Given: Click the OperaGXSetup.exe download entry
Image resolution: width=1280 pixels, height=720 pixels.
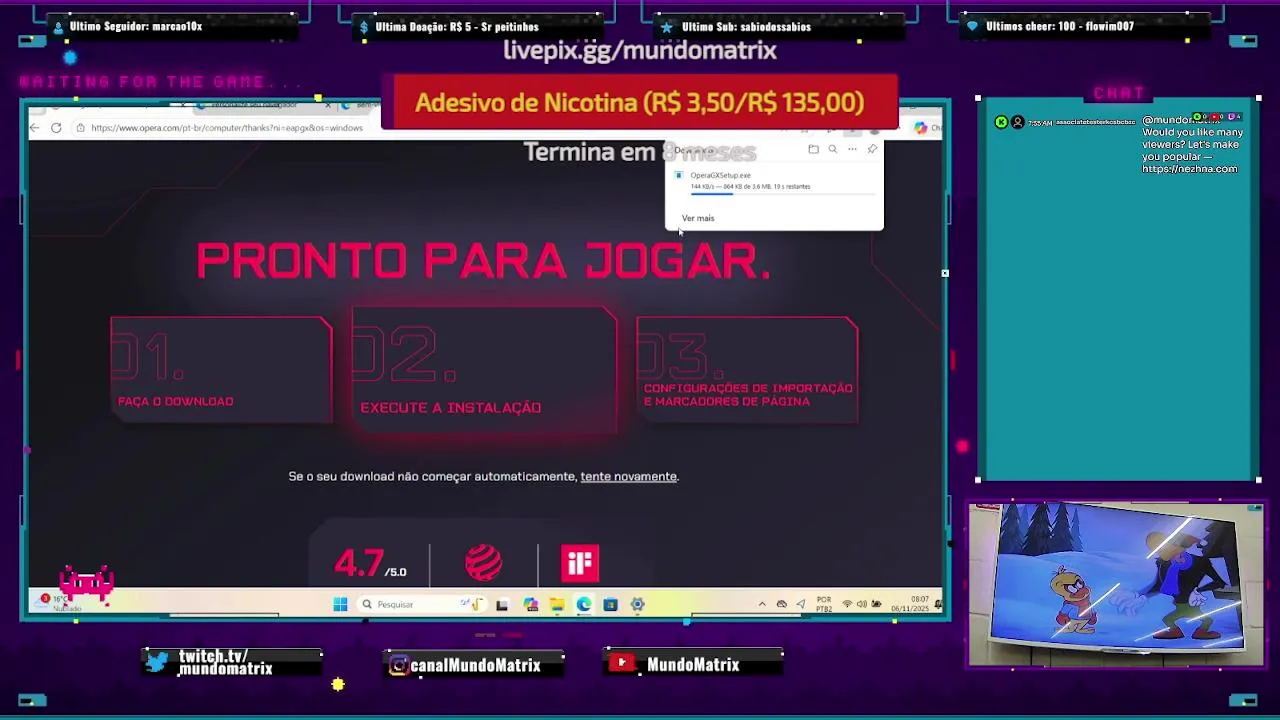Looking at the screenshot, I should click(x=774, y=182).
